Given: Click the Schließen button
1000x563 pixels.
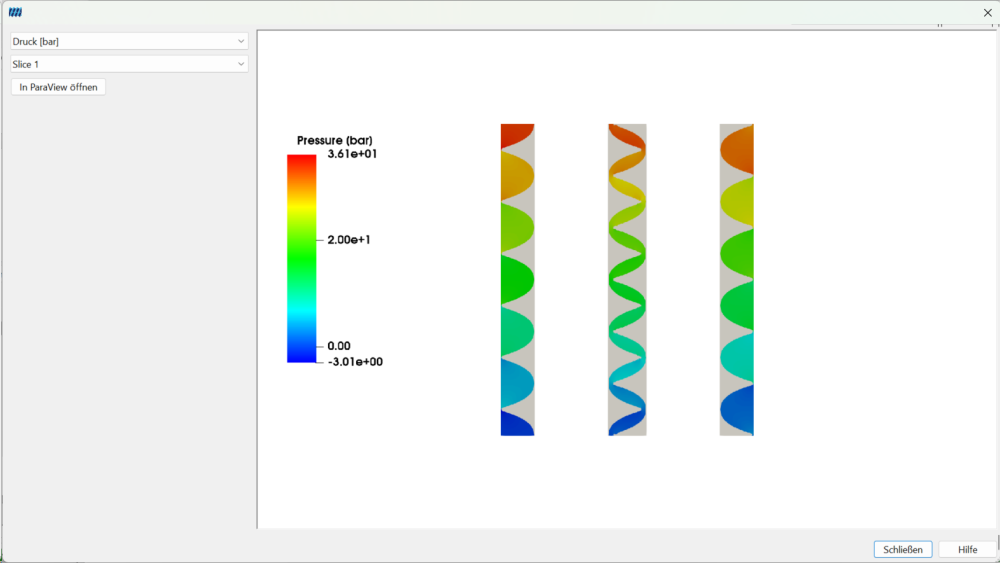Looking at the screenshot, I should tap(902, 550).
